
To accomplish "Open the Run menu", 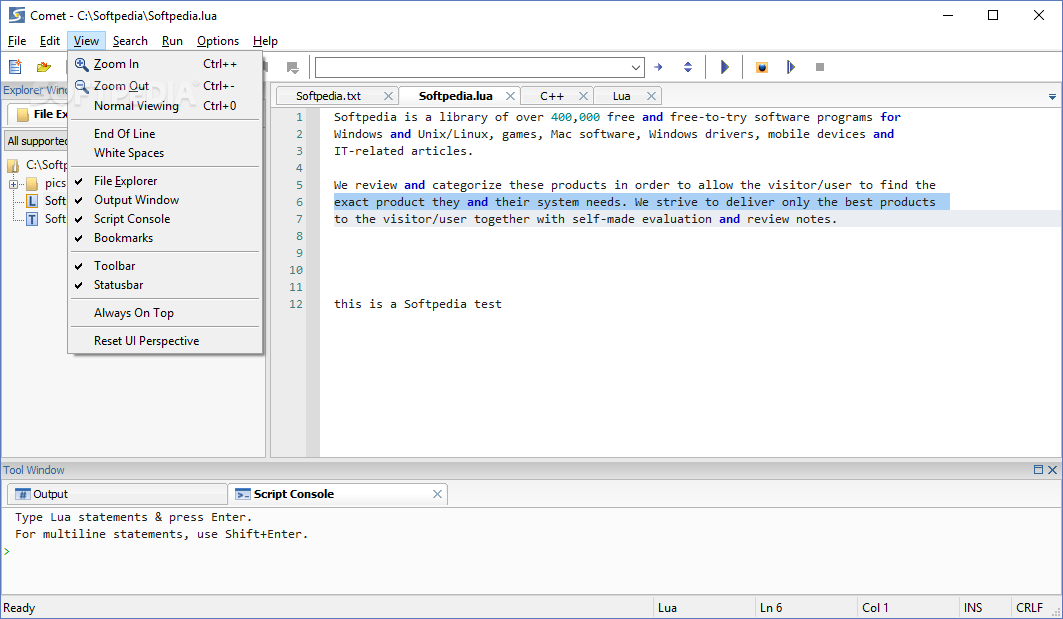I will point(172,41).
